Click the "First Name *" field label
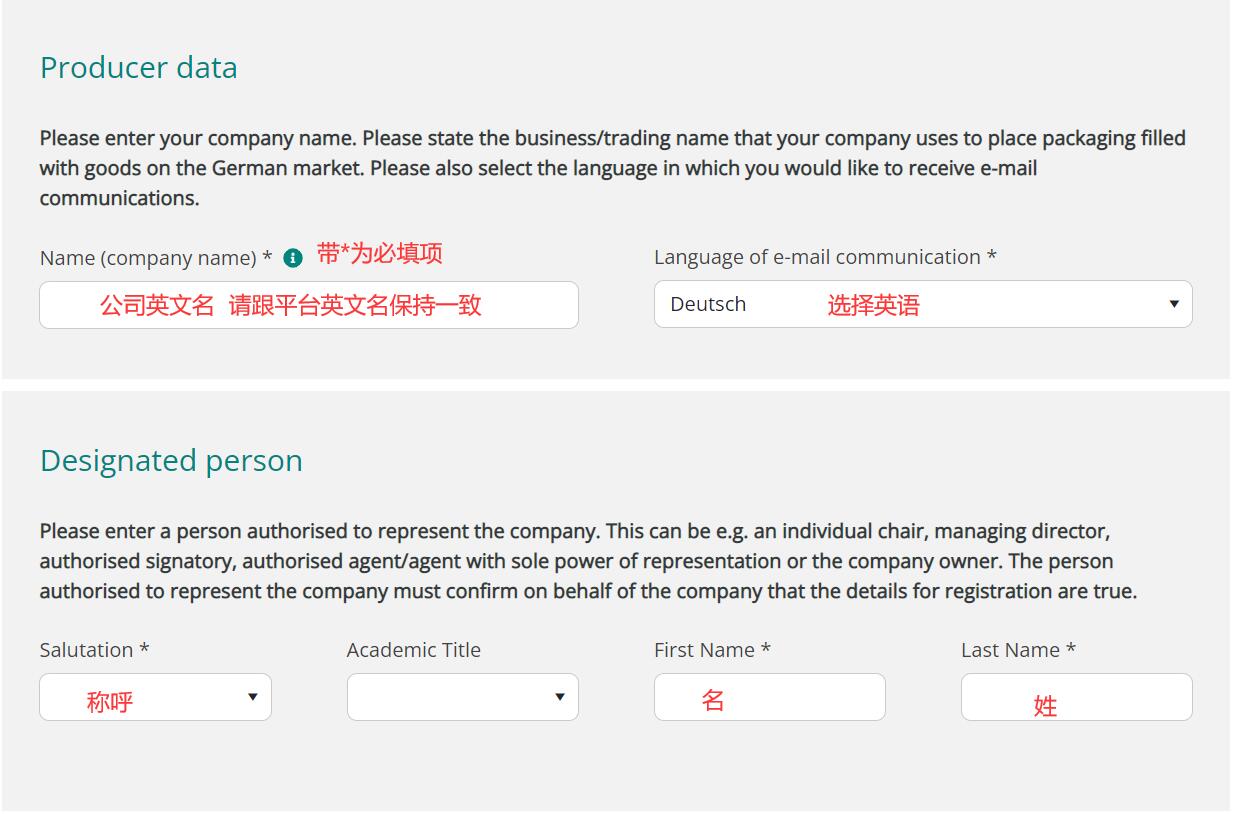 coord(712,650)
